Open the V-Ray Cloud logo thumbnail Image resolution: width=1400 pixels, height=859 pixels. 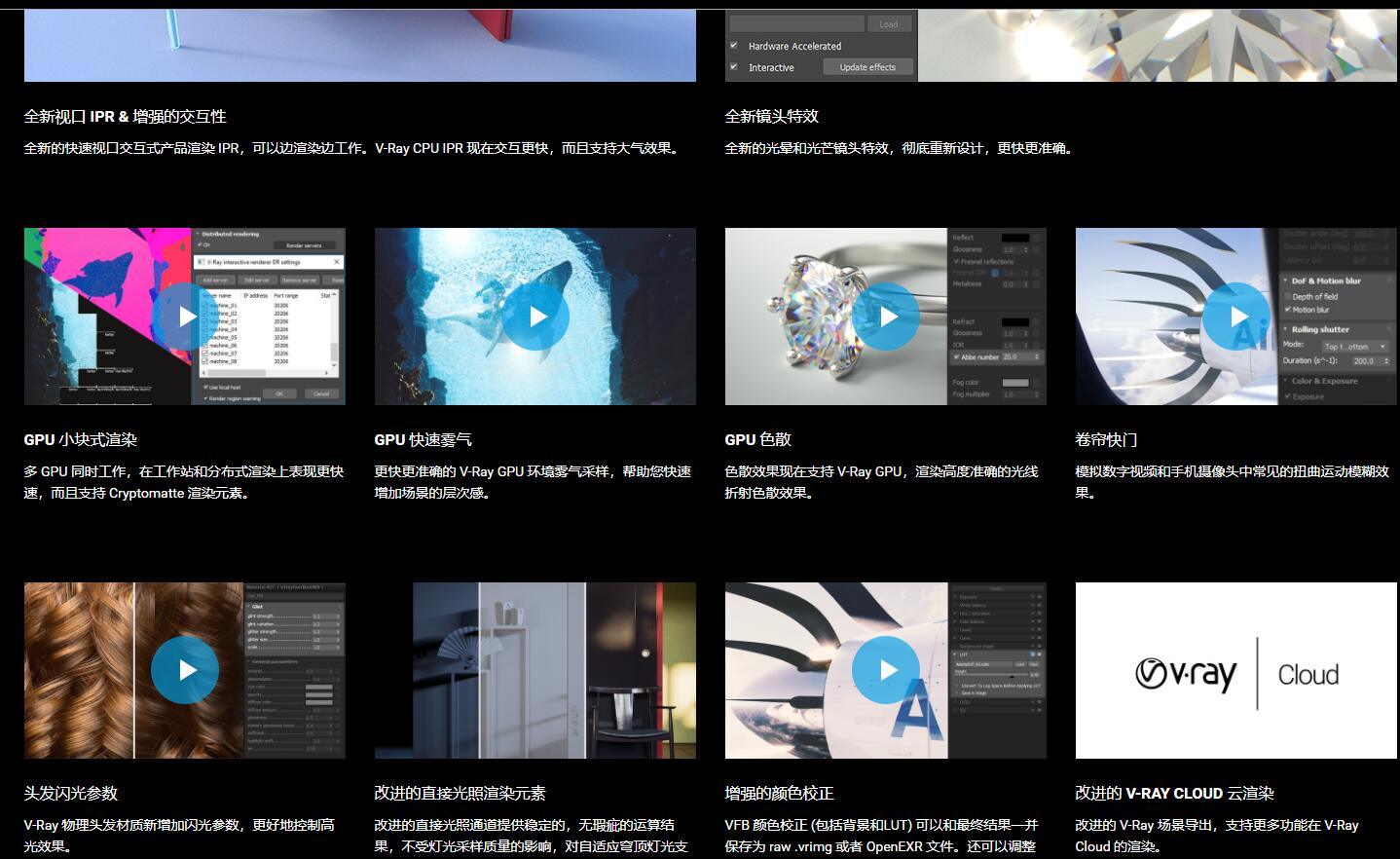pos(1236,671)
